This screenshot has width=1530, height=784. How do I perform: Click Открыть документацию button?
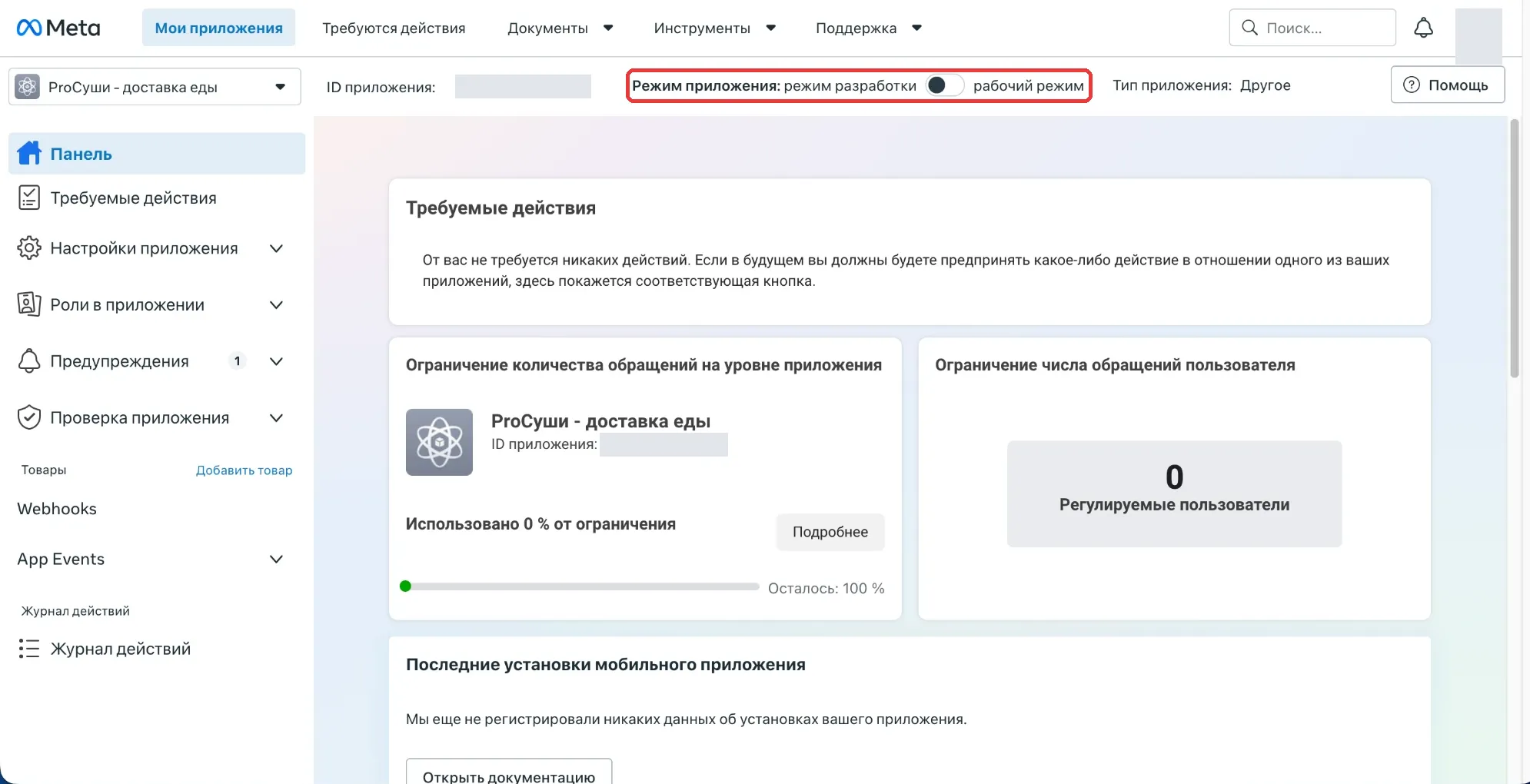coord(509,772)
